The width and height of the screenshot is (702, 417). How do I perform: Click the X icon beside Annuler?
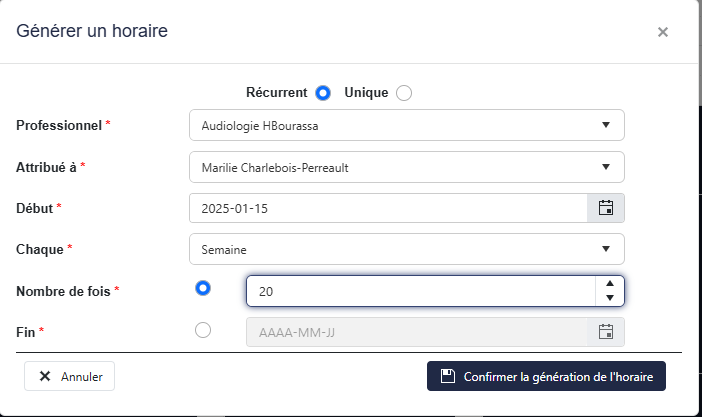pyautogui.click(x=45, y=377)
